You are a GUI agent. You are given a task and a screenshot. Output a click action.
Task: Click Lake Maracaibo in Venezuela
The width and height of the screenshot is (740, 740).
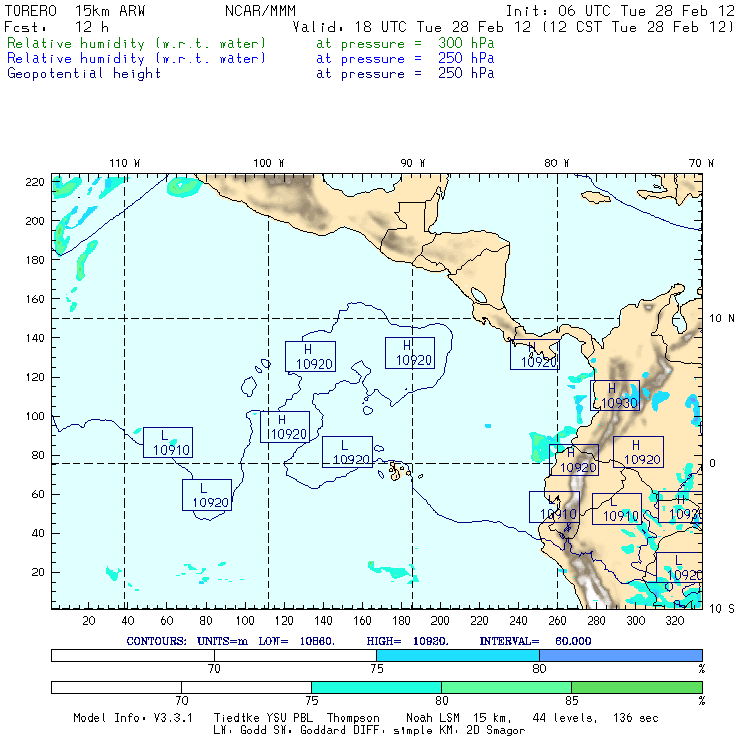(x=679, y=323)
